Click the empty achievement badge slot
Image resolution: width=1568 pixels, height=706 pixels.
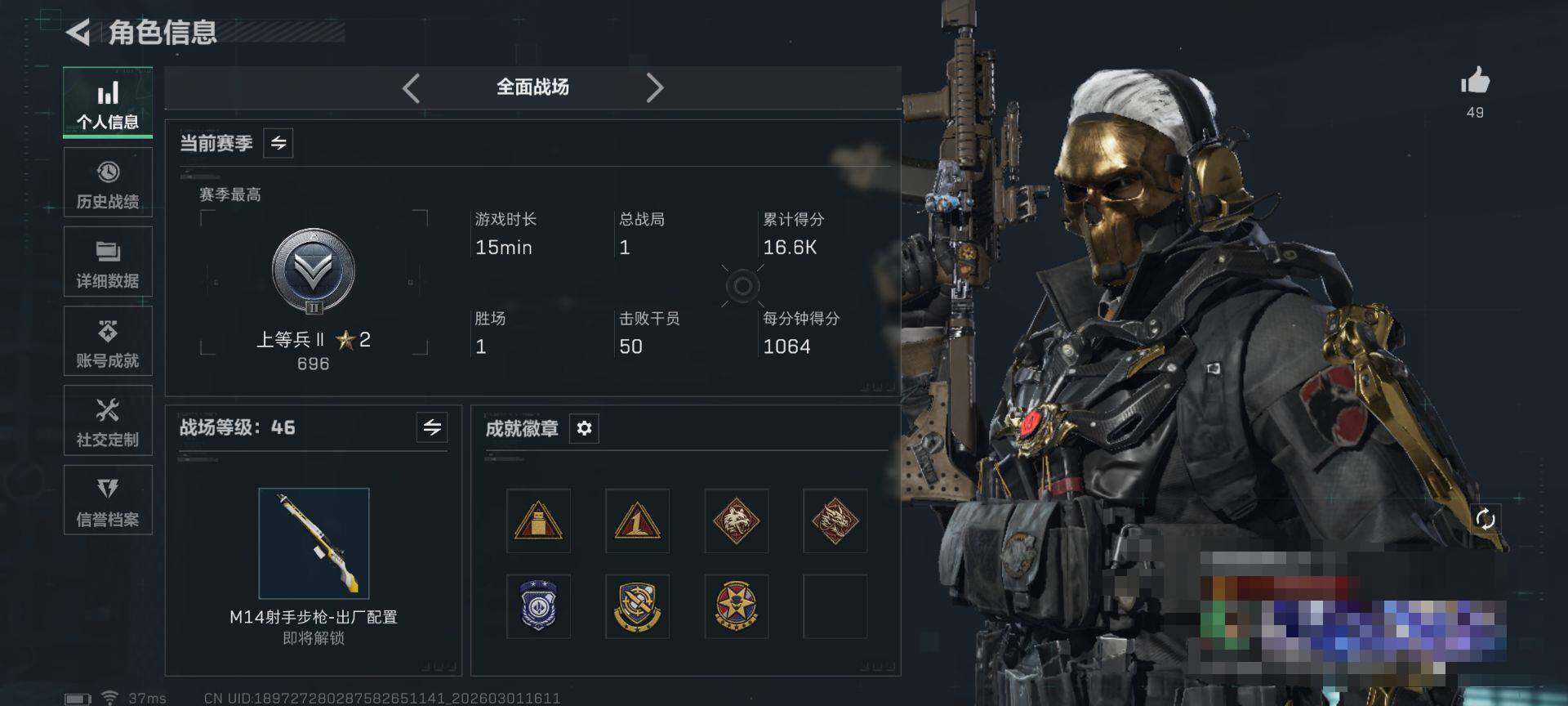835,606
